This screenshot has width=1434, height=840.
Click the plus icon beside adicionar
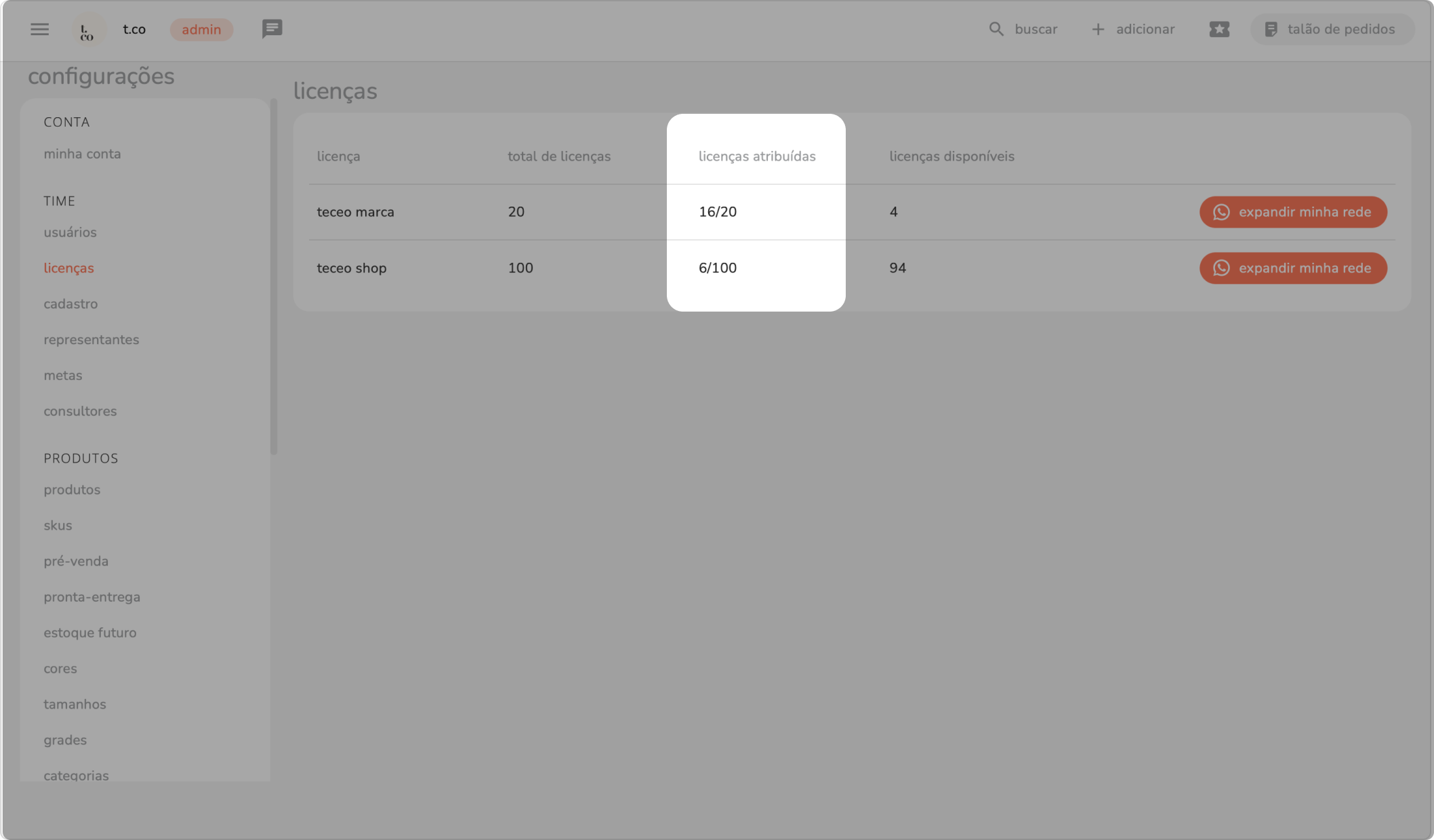pos(1097,29)
